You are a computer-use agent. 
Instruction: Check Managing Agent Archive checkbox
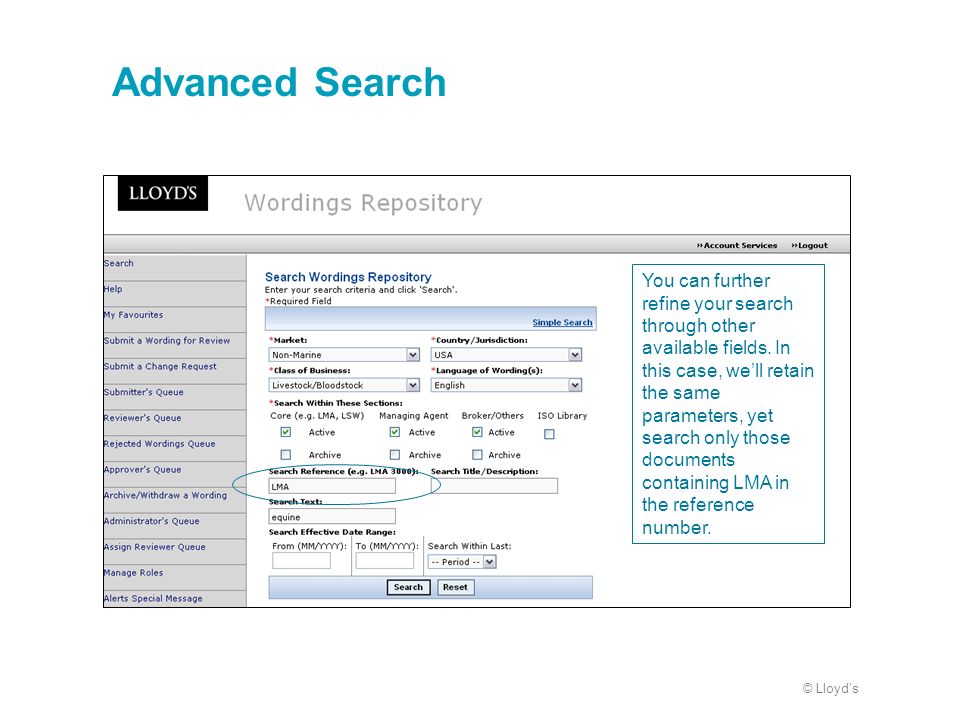pos(395,455)
